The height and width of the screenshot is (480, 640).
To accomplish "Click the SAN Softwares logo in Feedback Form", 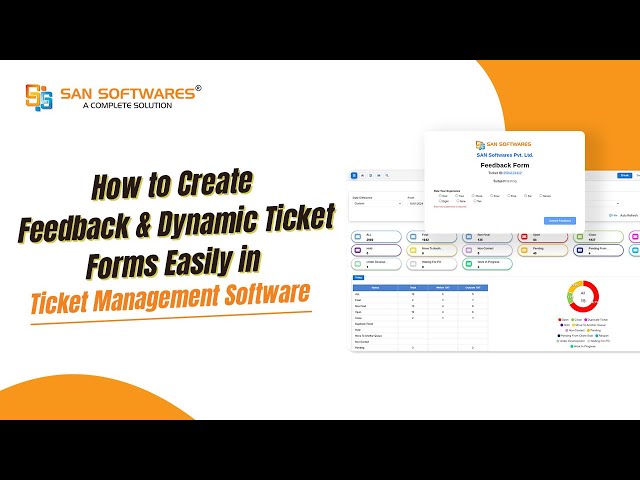I will (x=504, y=144).
